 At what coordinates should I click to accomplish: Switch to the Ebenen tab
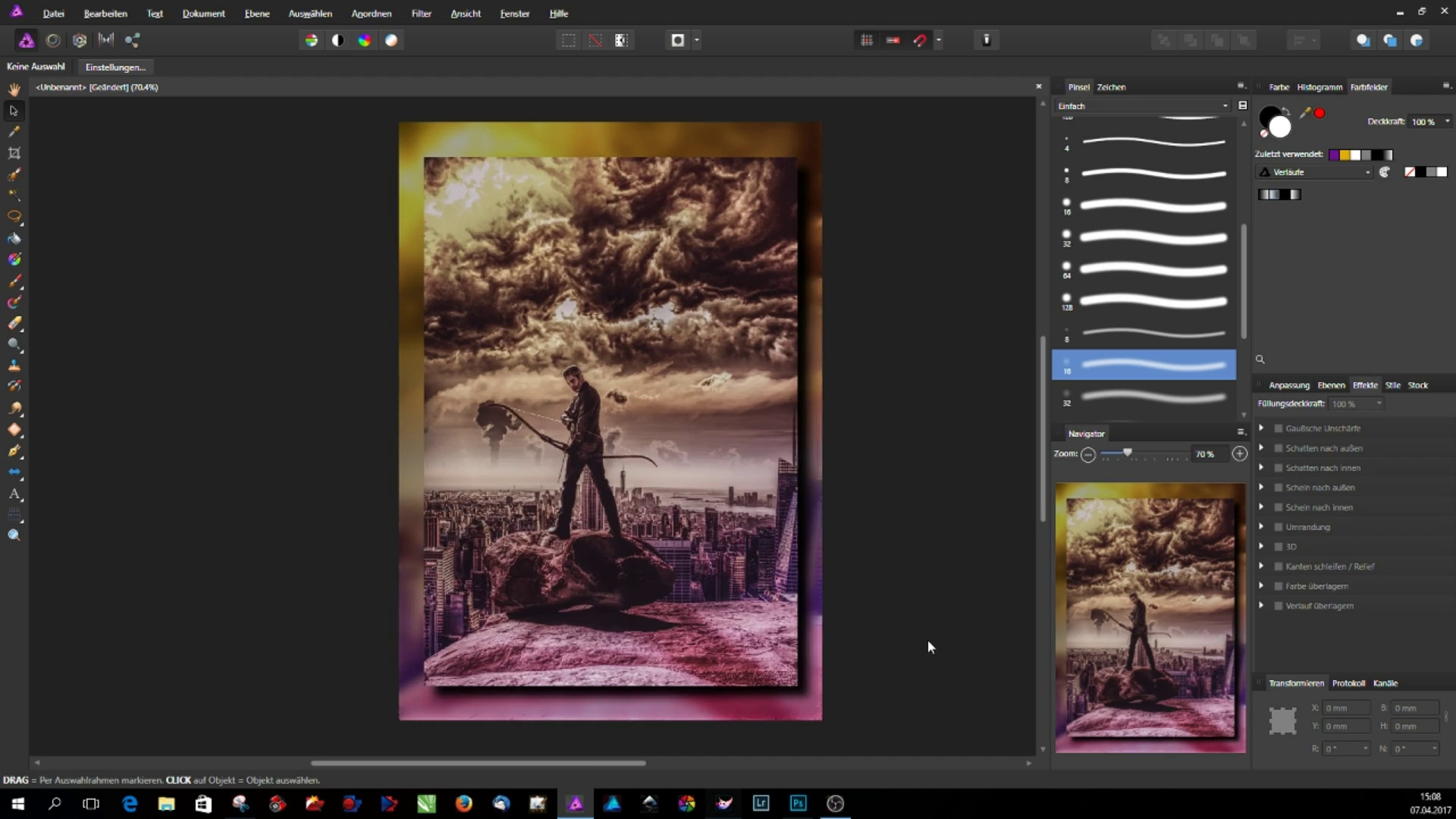click(x=1331, y=385)
